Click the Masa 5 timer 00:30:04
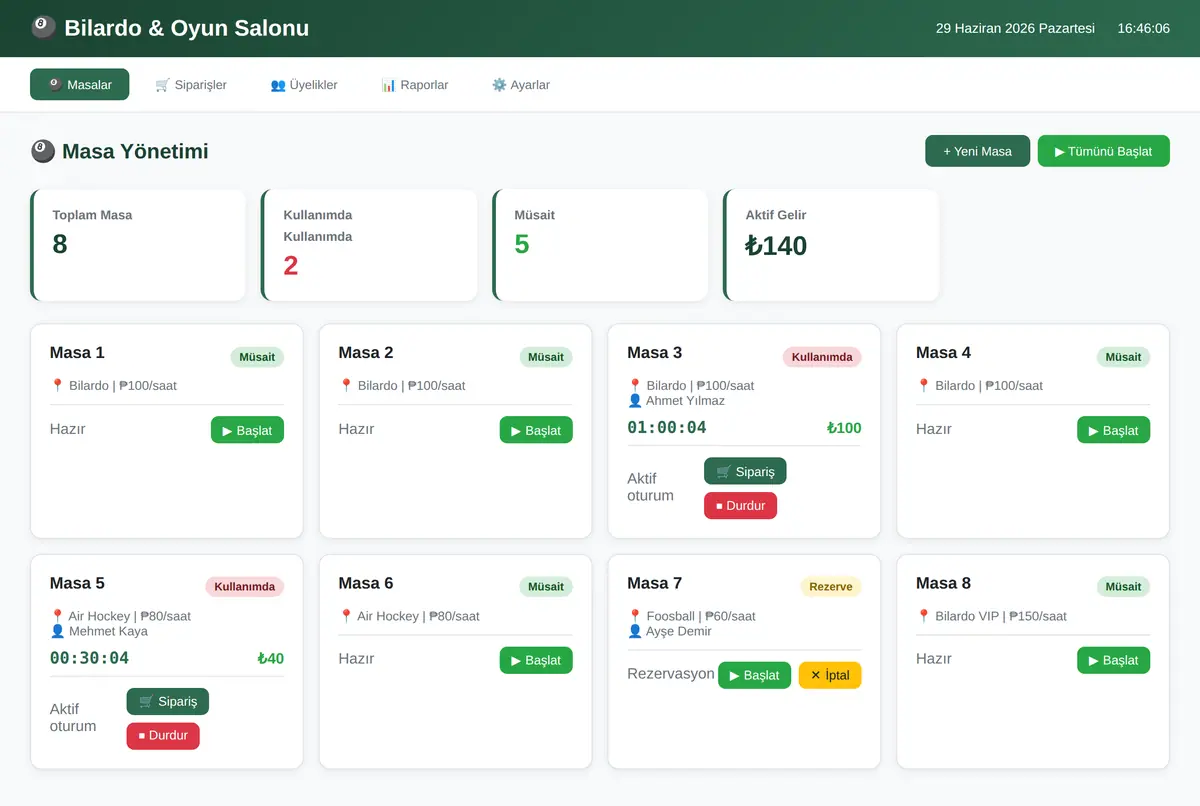The image size is (1200, 806). point(89,658)
